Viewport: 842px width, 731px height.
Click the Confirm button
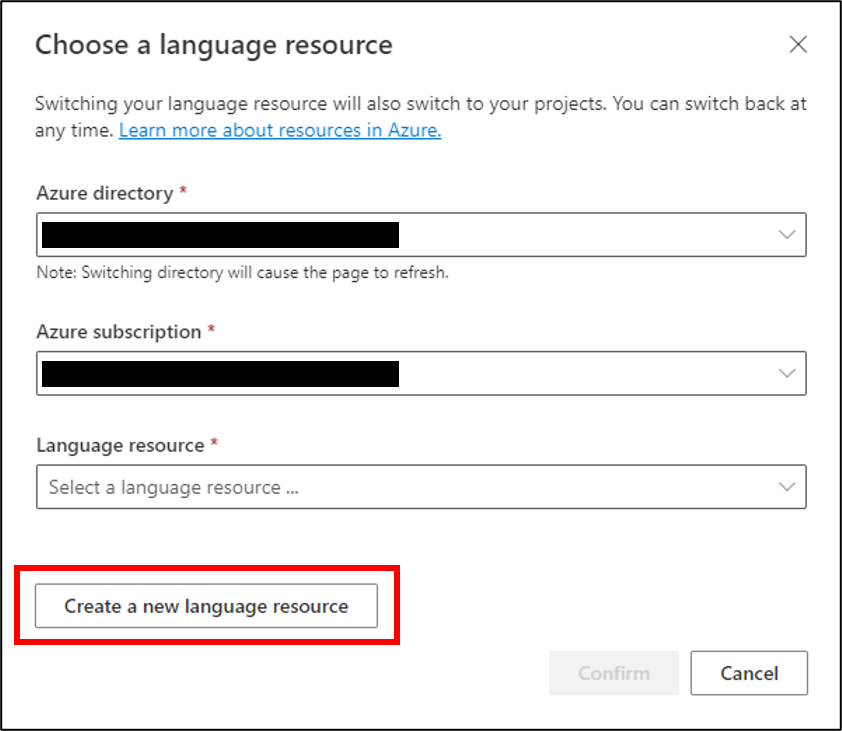[x=614, y=673]
